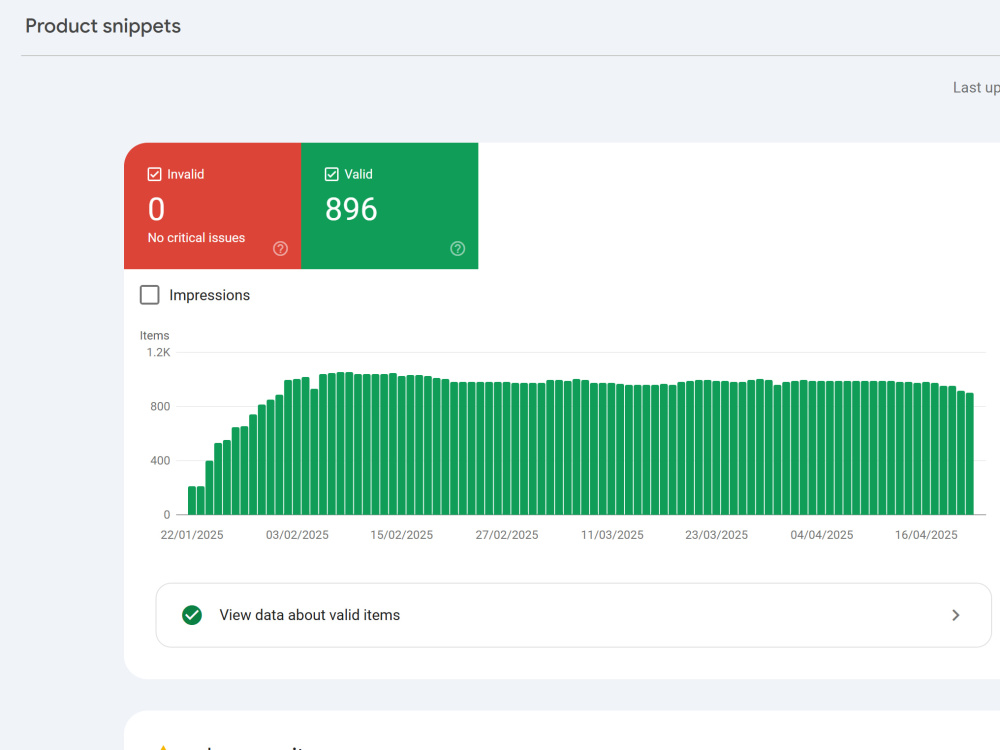Open help icon in the Invalid card
Viewport: 1000px width, 750px height.
pyautogui.click(x=280, y=249)
